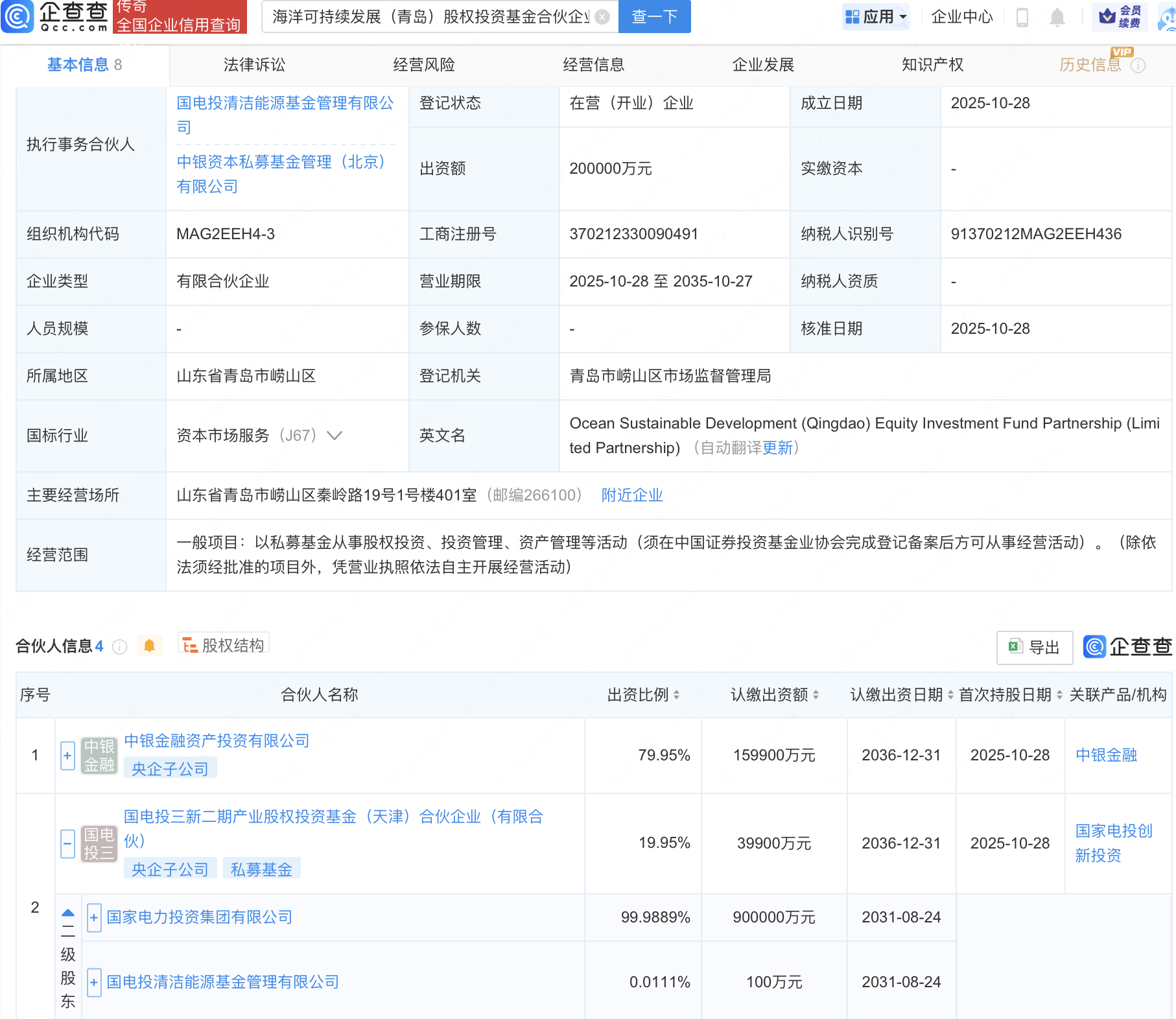
Task: Click the monitoring bell beside 合伙人信息
Action: tap(149, 645)
